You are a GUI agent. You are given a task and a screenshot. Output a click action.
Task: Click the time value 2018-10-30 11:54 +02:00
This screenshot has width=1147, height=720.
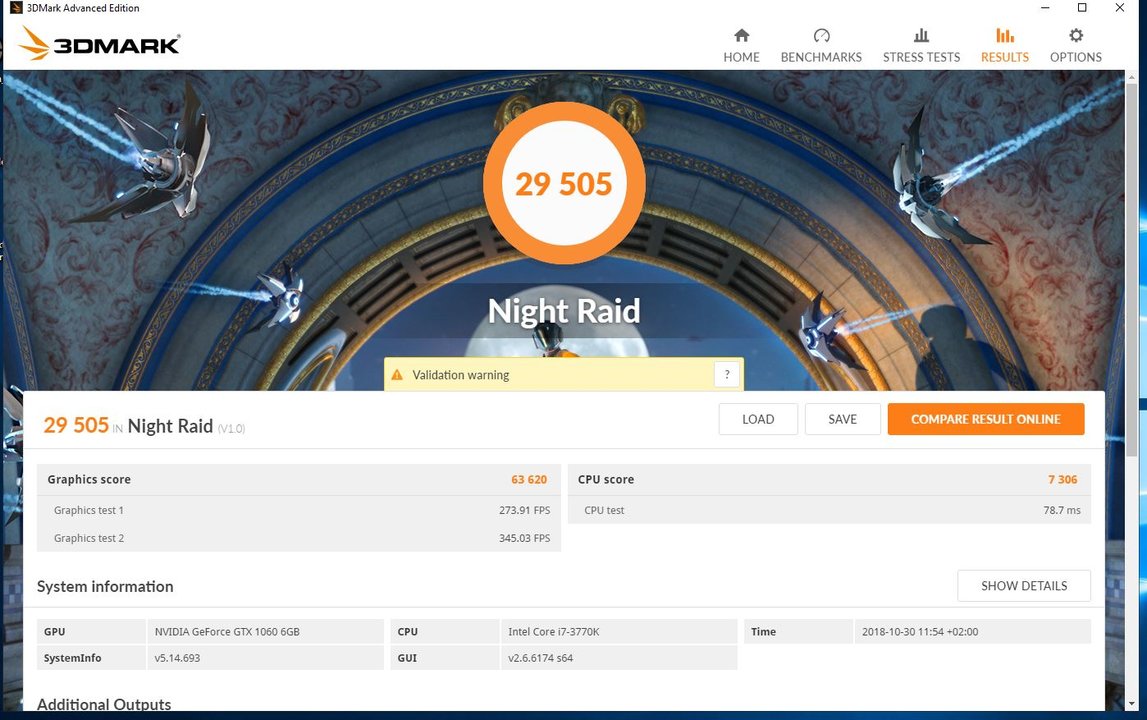920,631
